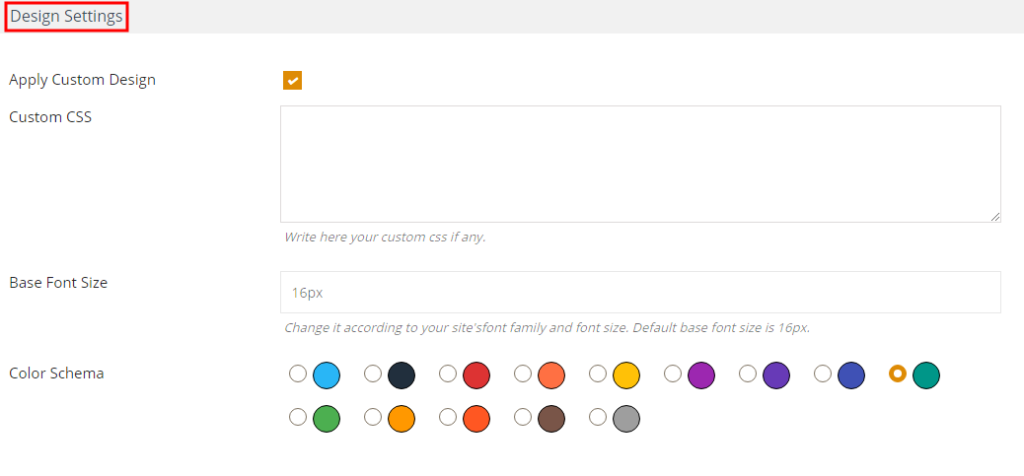Select the light blue color schema radio
Image resolution: width=1024 pixels, height=476 pixels.
coord(298,374)
